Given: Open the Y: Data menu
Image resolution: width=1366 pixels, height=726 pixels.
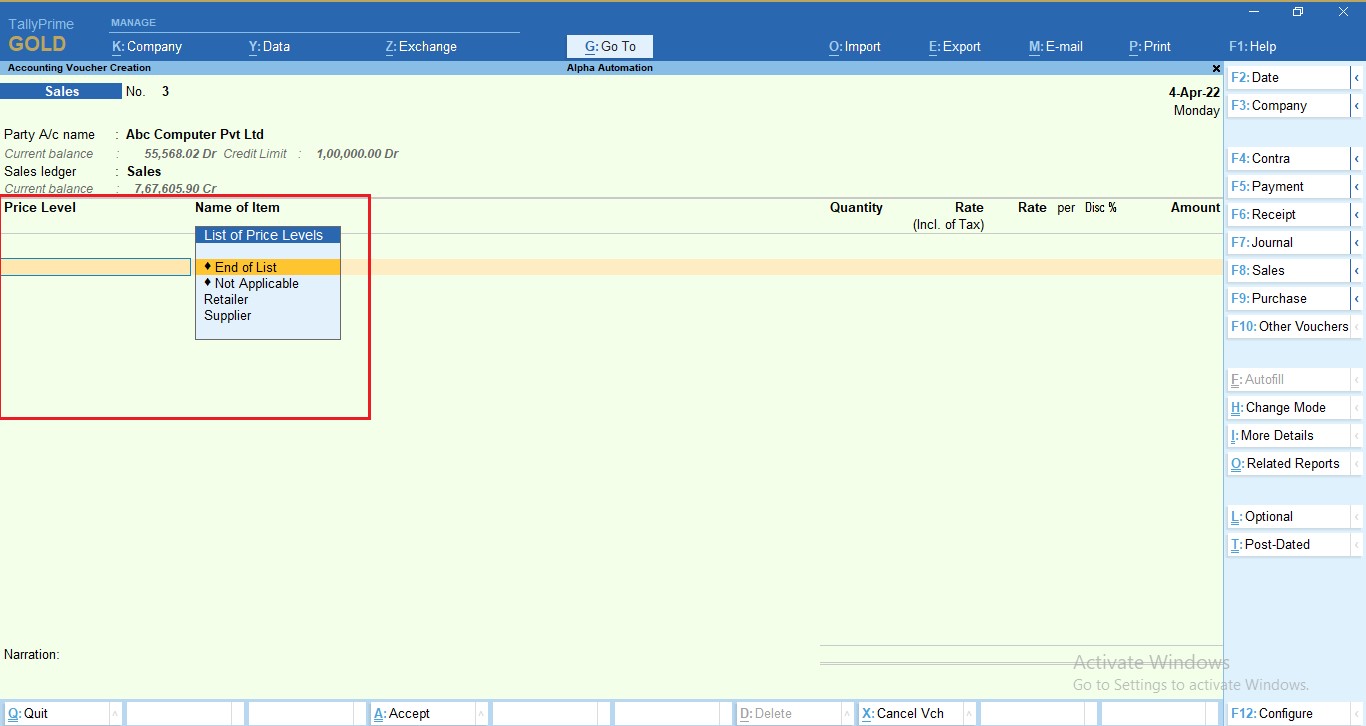Looking at the screenshot, I should 269,46.
